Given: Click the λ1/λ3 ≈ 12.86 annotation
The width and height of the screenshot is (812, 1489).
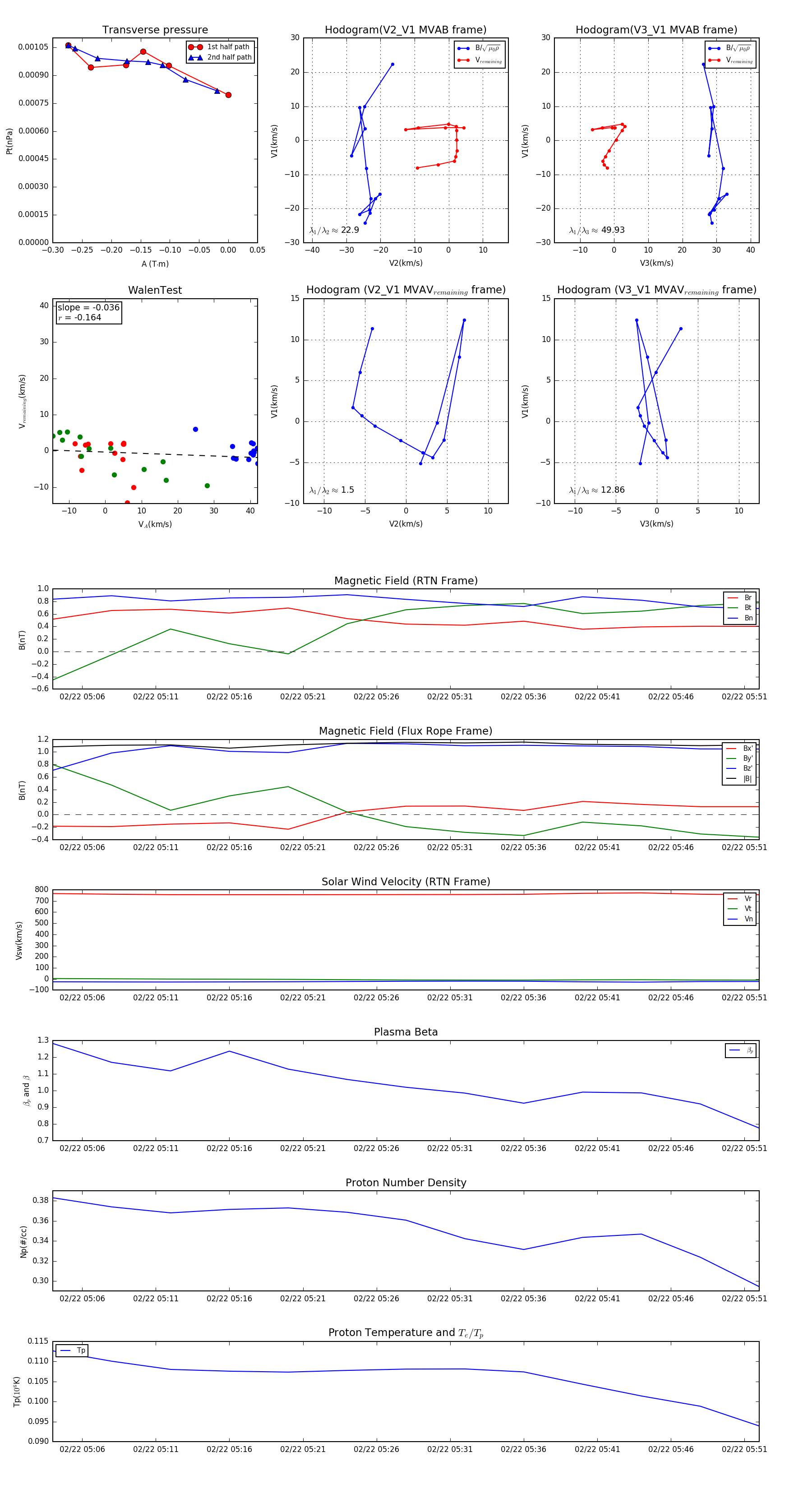Looking at the screenshot, I should [x=596, y=490].
